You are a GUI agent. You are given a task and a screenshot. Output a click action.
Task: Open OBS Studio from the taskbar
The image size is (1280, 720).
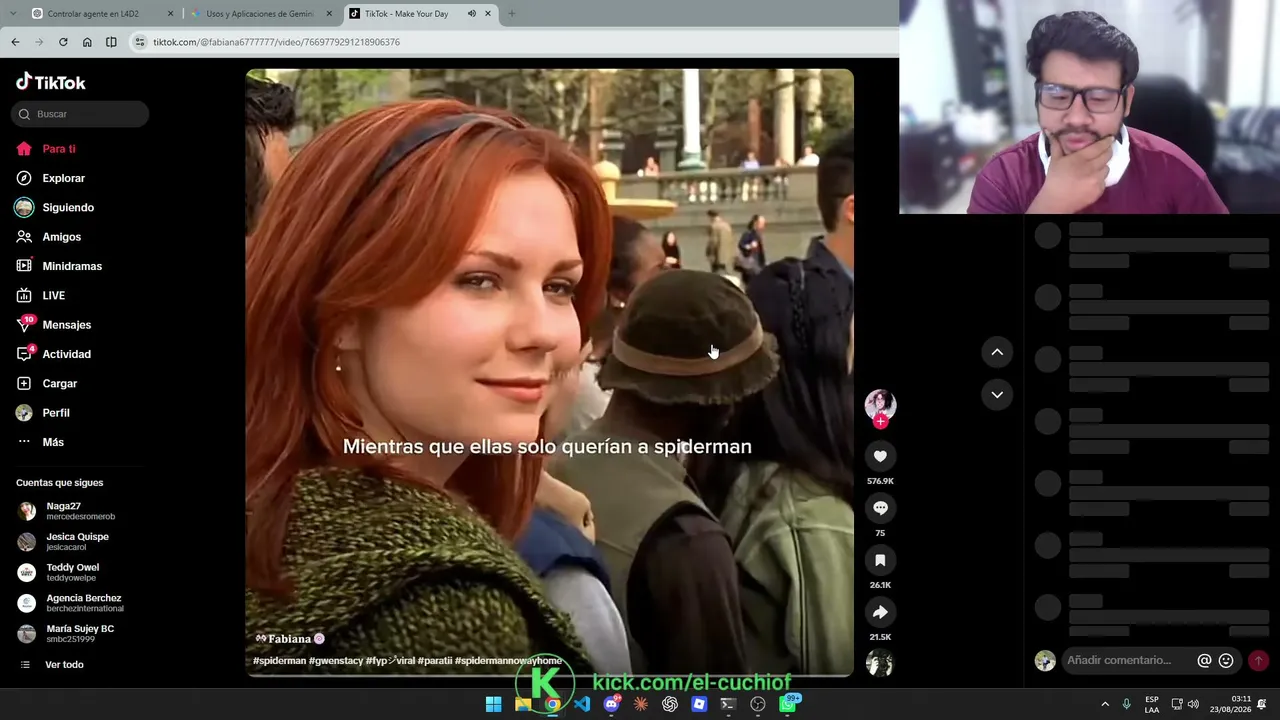(758, 704)
